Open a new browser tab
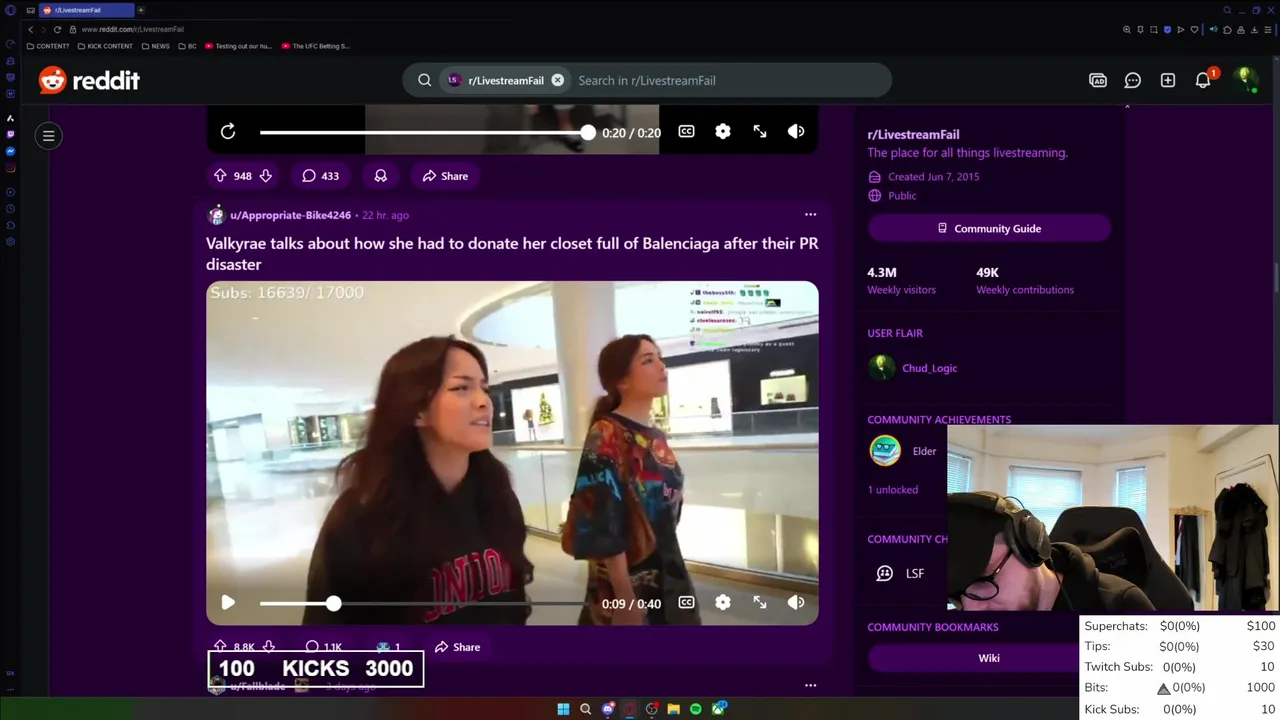This screenshot has width=1280, height=720. click(141, 10)
